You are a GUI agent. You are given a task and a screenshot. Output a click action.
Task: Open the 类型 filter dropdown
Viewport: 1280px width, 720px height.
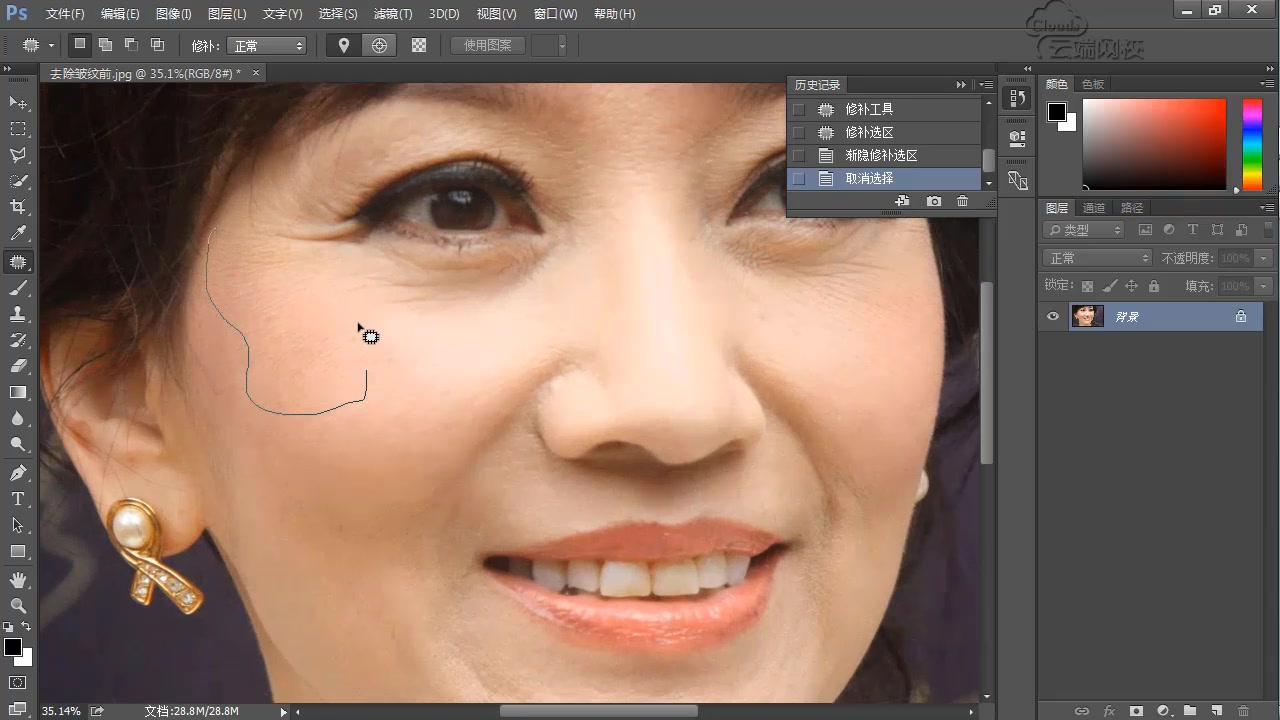click(1084, 230)
